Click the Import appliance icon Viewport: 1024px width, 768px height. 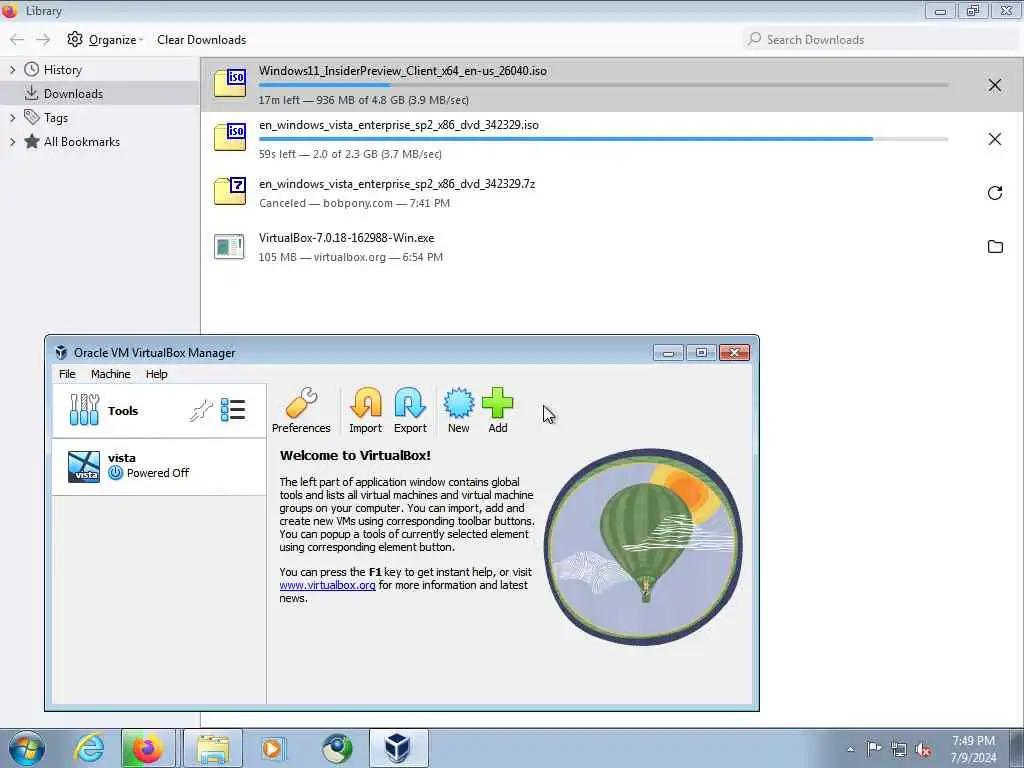tap(365, 403)
